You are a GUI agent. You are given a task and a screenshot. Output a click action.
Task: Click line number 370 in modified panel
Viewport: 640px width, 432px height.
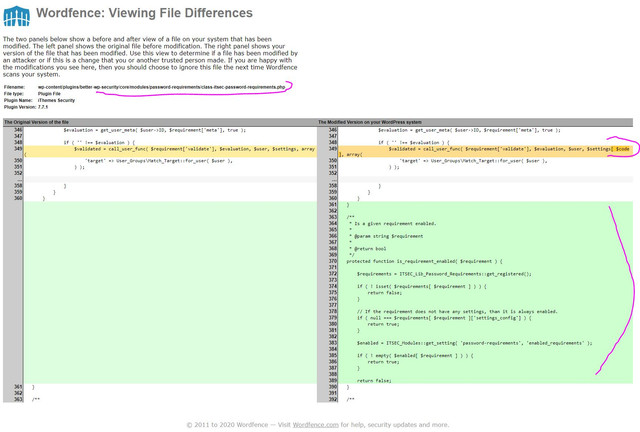(333, 261)
